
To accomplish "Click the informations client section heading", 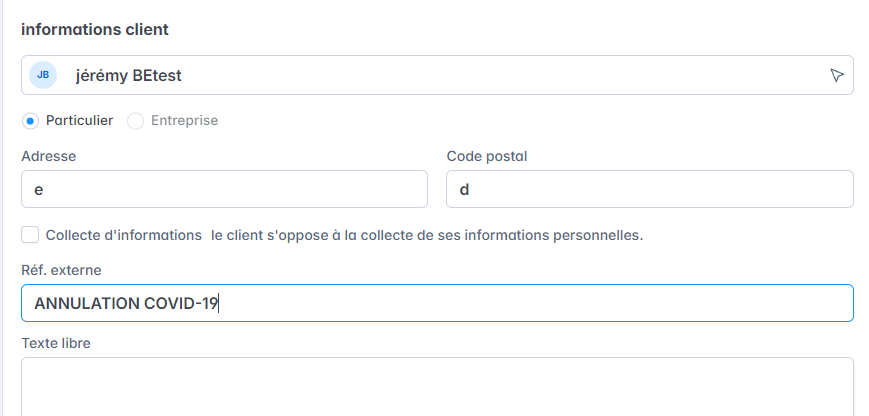I will 95,29.
